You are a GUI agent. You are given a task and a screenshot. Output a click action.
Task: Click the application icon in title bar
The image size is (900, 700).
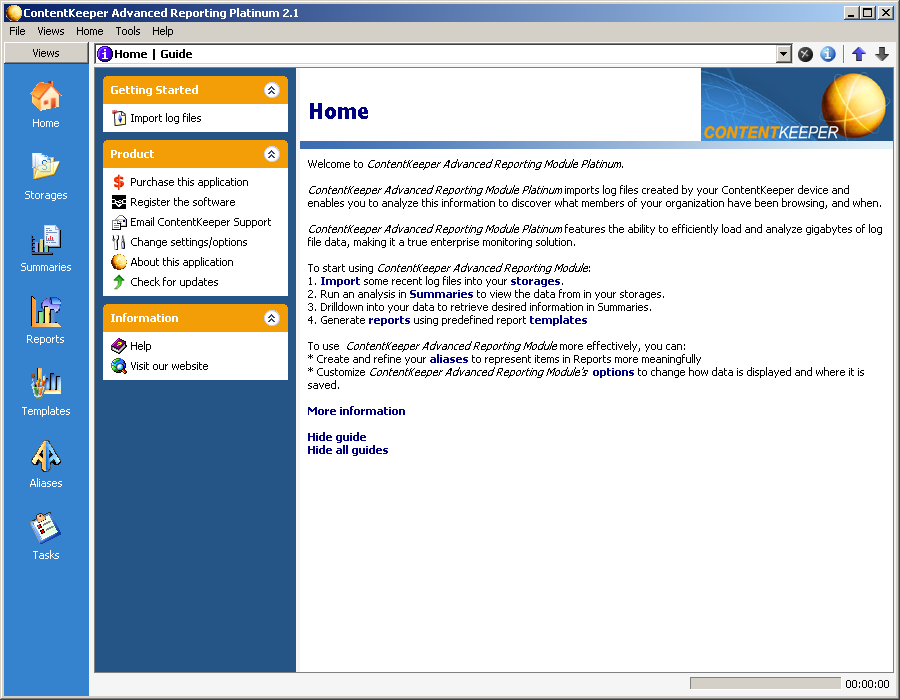(14, 12)
